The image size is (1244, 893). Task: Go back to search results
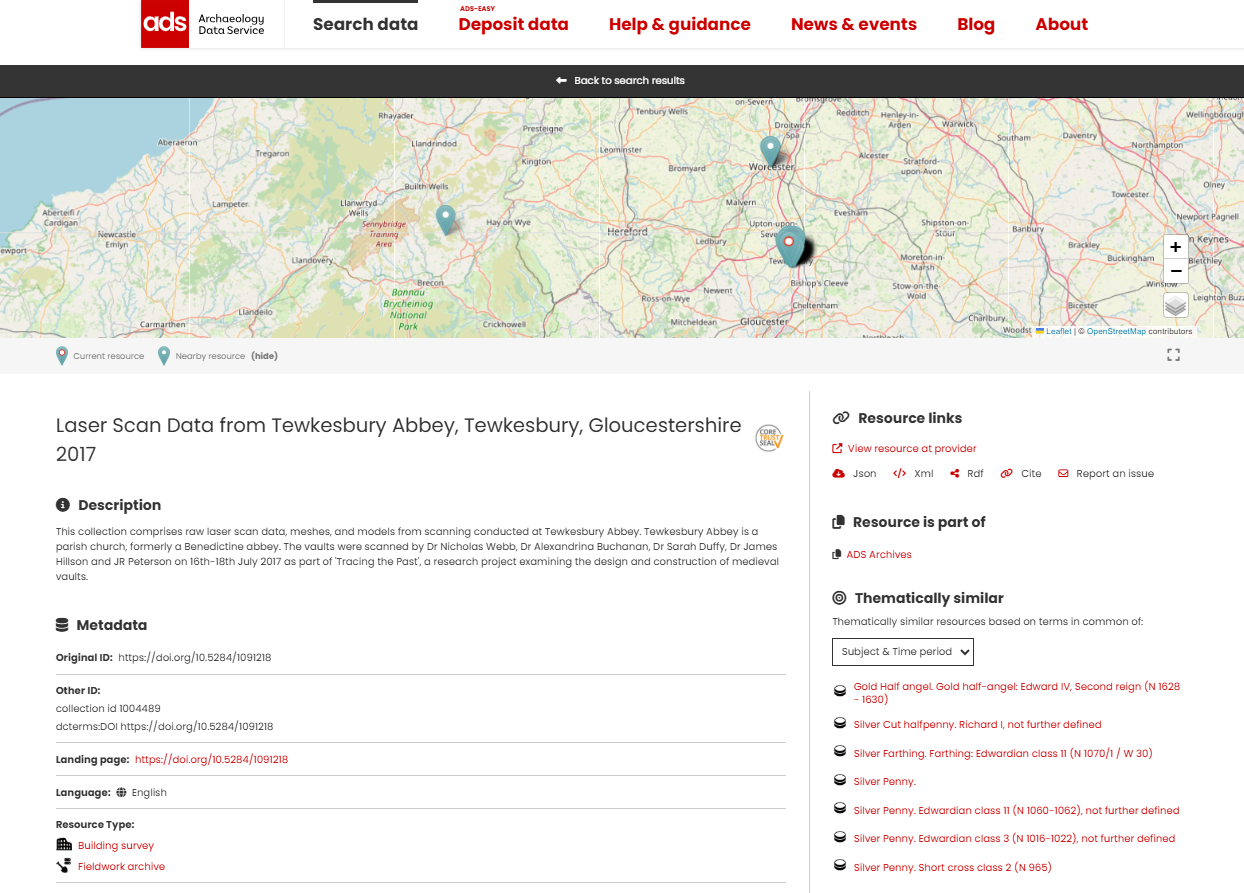tap(621, 81)
